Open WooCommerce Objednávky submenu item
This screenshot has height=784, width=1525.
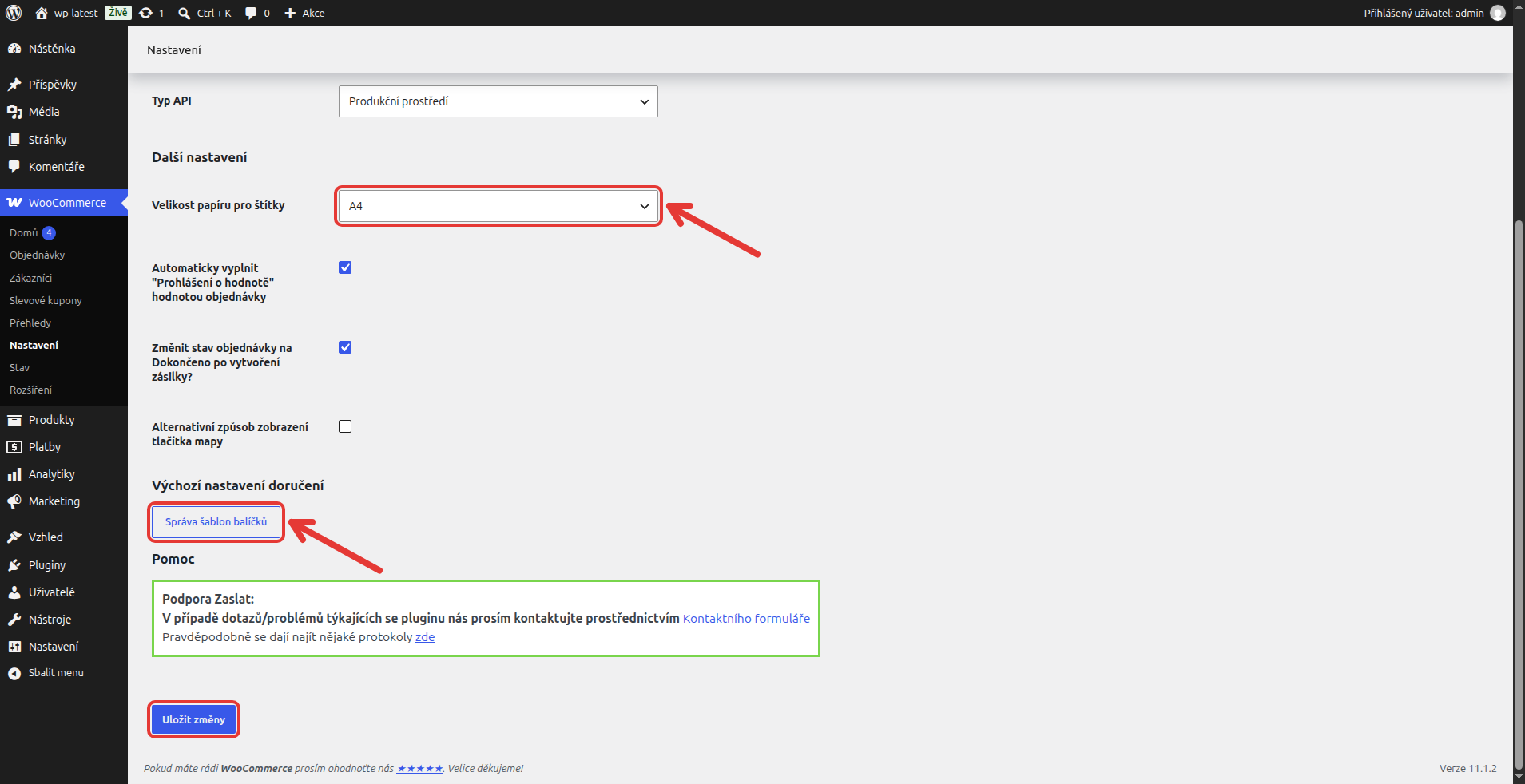tap(38, 255)
